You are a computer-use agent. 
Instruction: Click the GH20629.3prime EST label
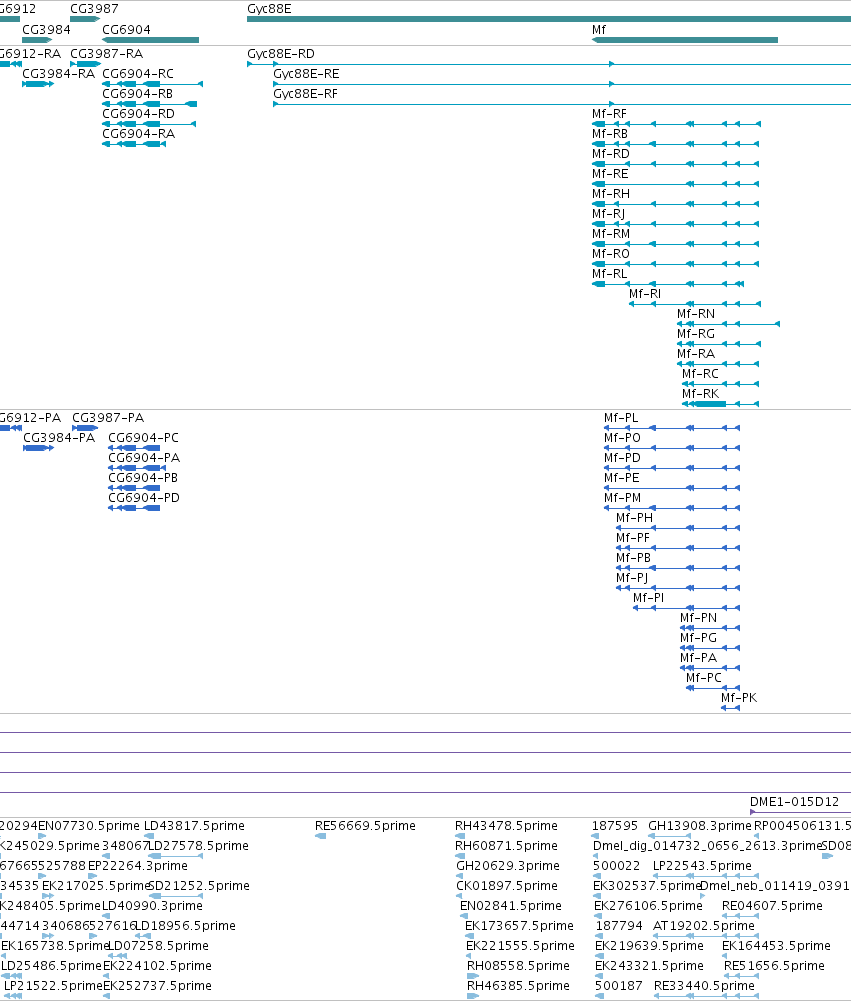(508, 866)
